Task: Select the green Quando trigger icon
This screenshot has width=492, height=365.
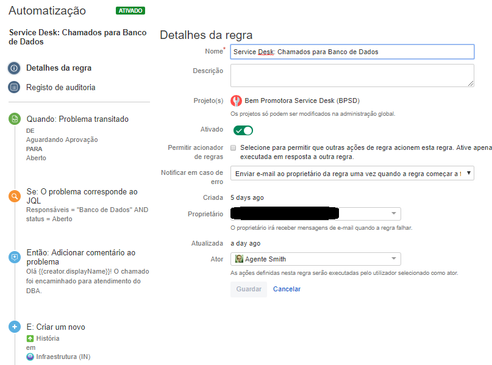Action: 14,119
